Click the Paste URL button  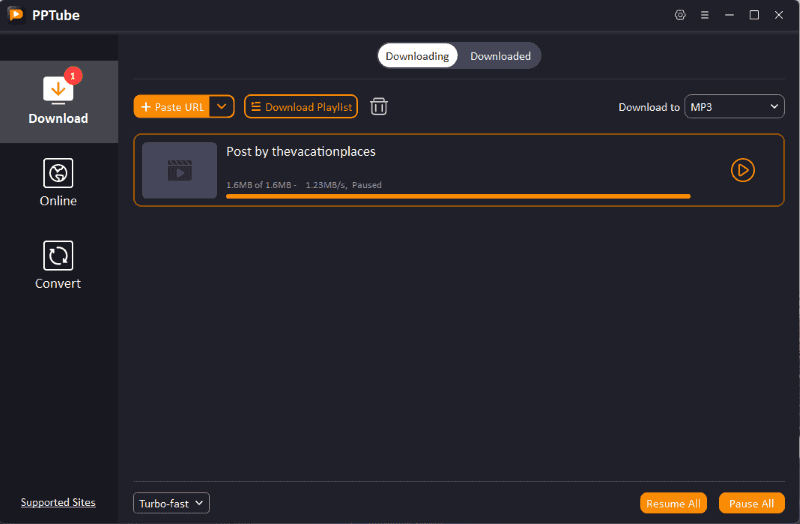tap(172, 107)
